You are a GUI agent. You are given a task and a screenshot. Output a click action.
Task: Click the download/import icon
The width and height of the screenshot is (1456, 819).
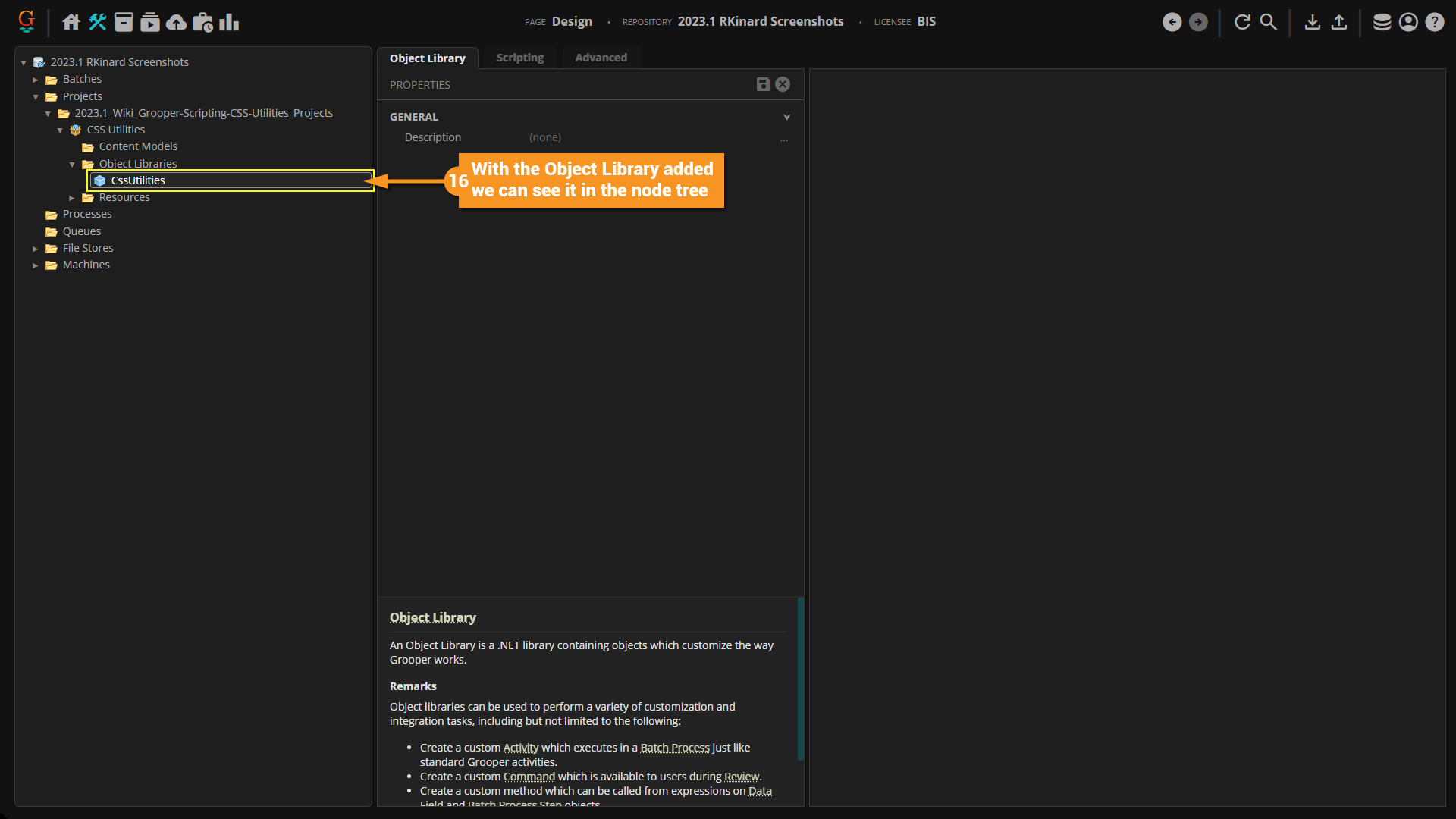pos(1313,22)
